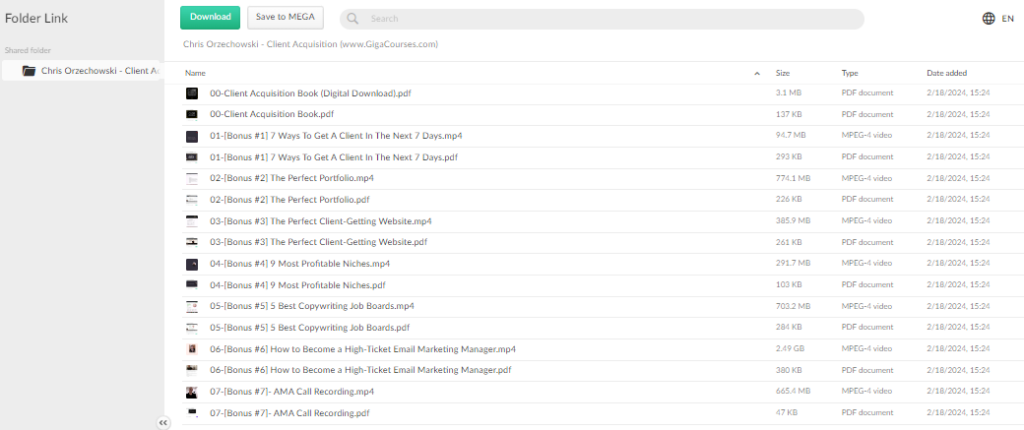1024x430 pixels.
Task: Click the shared folder icon in sidebar
Action: tap(29, 71)
